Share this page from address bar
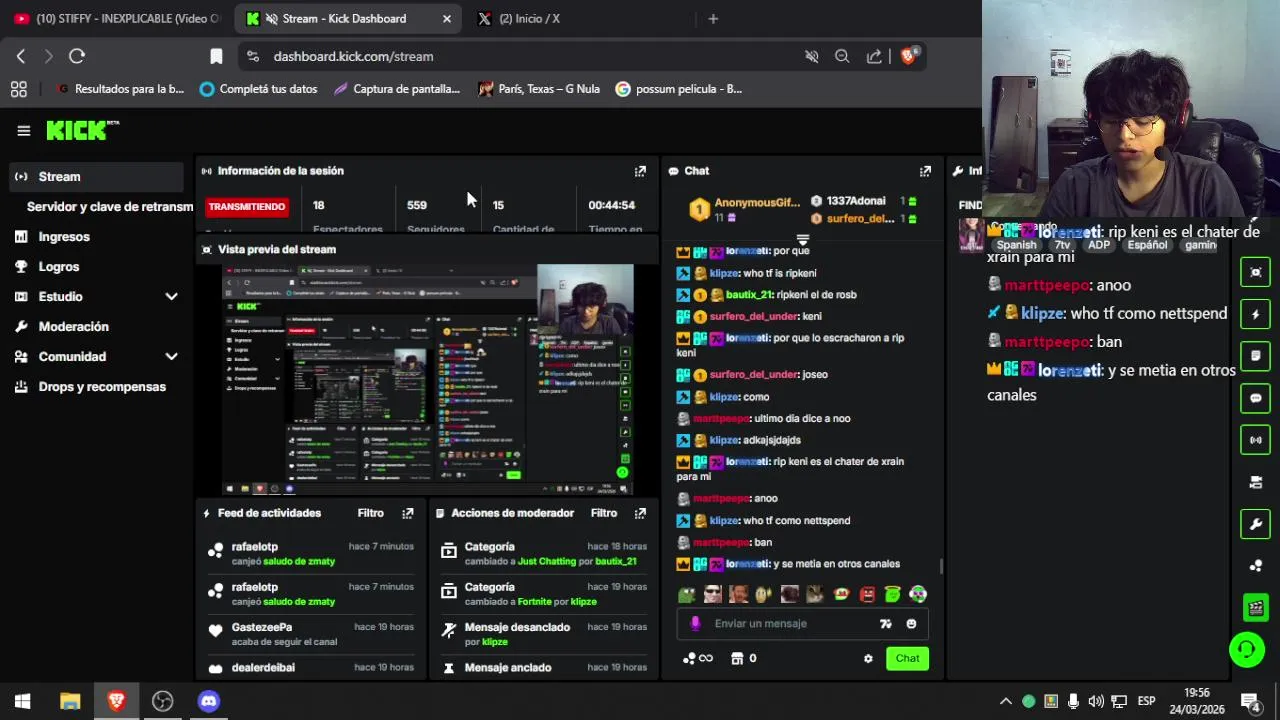The width and height of the screenshot is (1280, 720). click(874, 57)
